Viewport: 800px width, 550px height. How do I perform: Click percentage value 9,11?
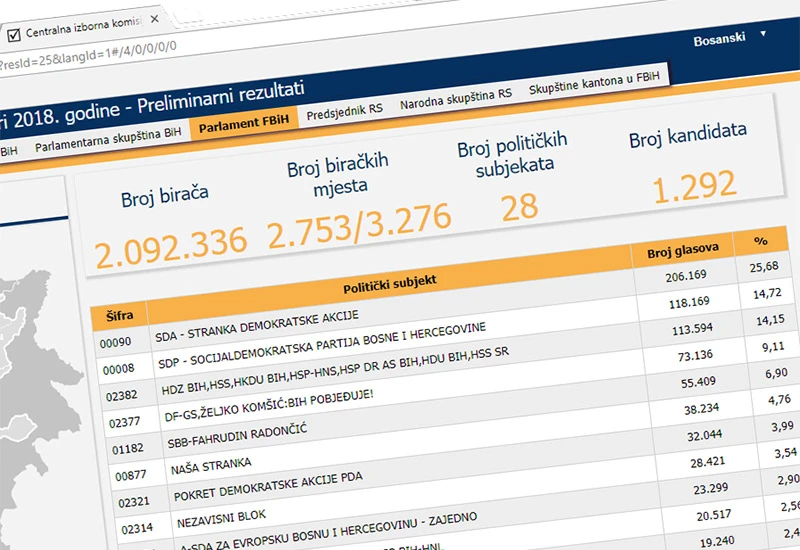773,347
